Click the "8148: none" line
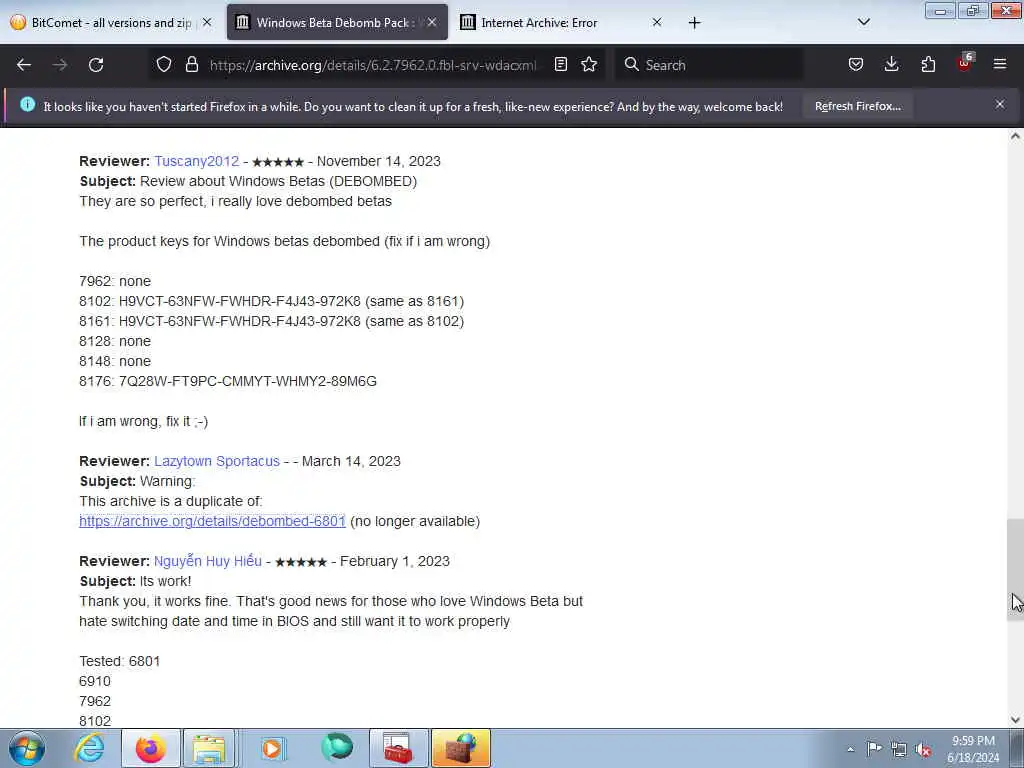The height and width of the screenshot is (768, 1024). click(115, 361)
